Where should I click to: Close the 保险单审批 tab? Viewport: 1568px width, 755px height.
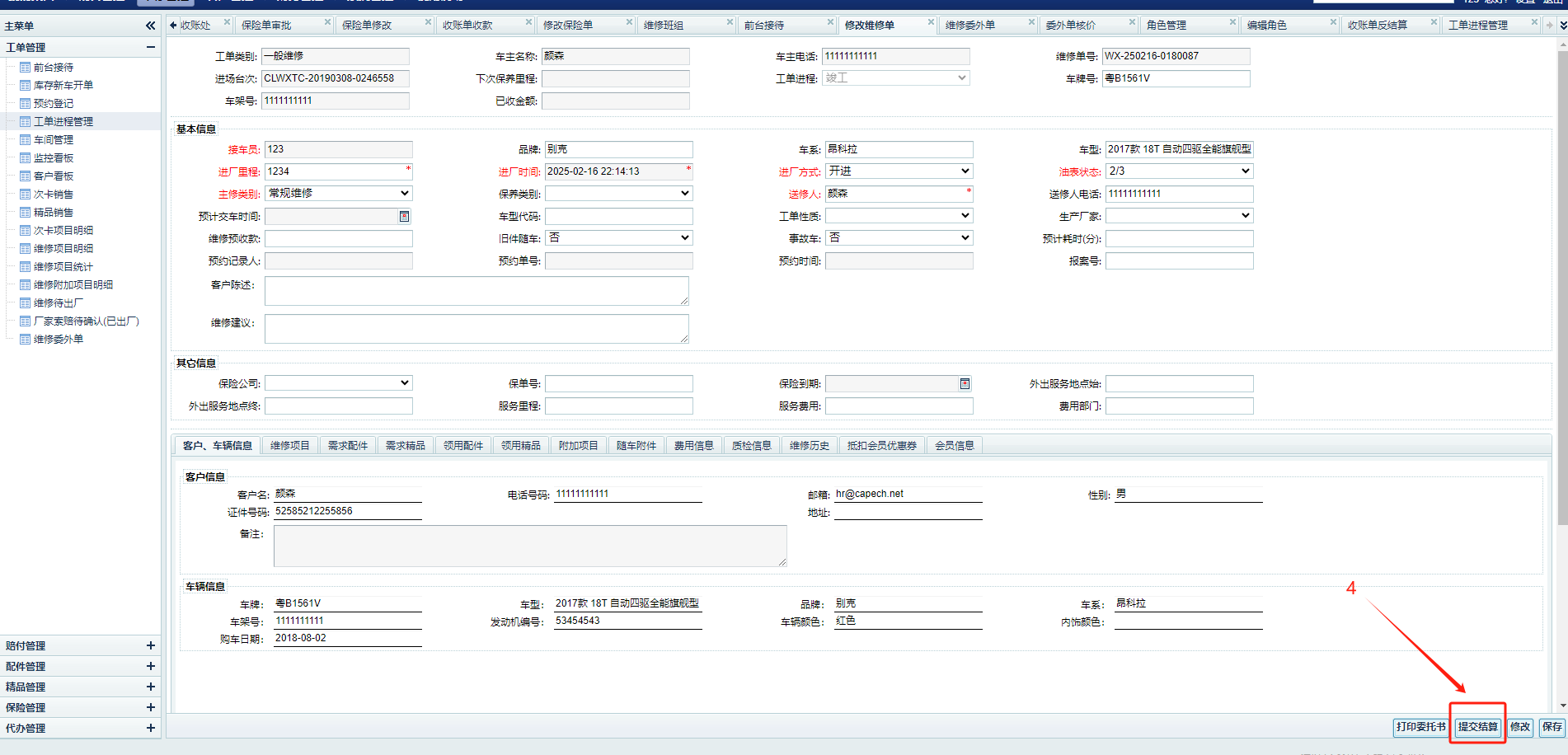pos(327,22)
